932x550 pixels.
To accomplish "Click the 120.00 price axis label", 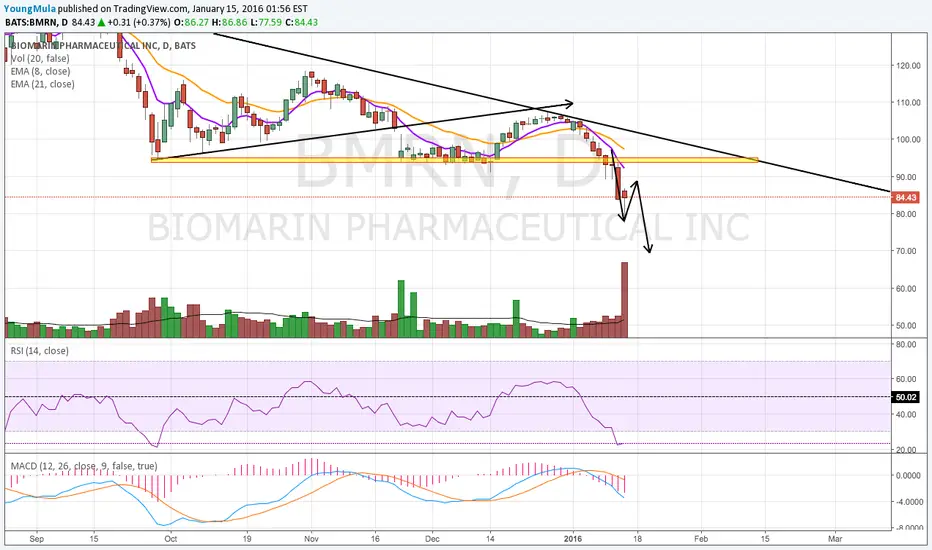I will (x=908, y=65).
